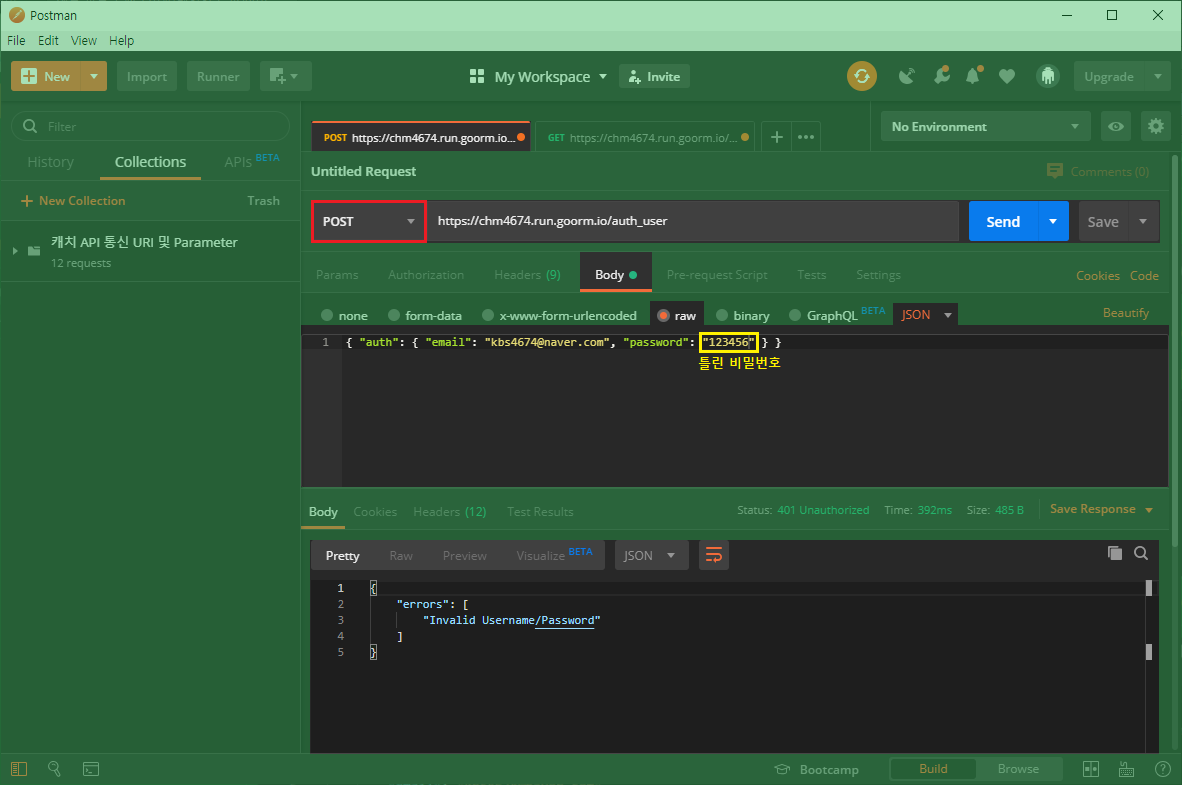Expand the 캐치 API collection tree arrow
The width and height of the screenshot is (1182, 785).
pos(15,251)
